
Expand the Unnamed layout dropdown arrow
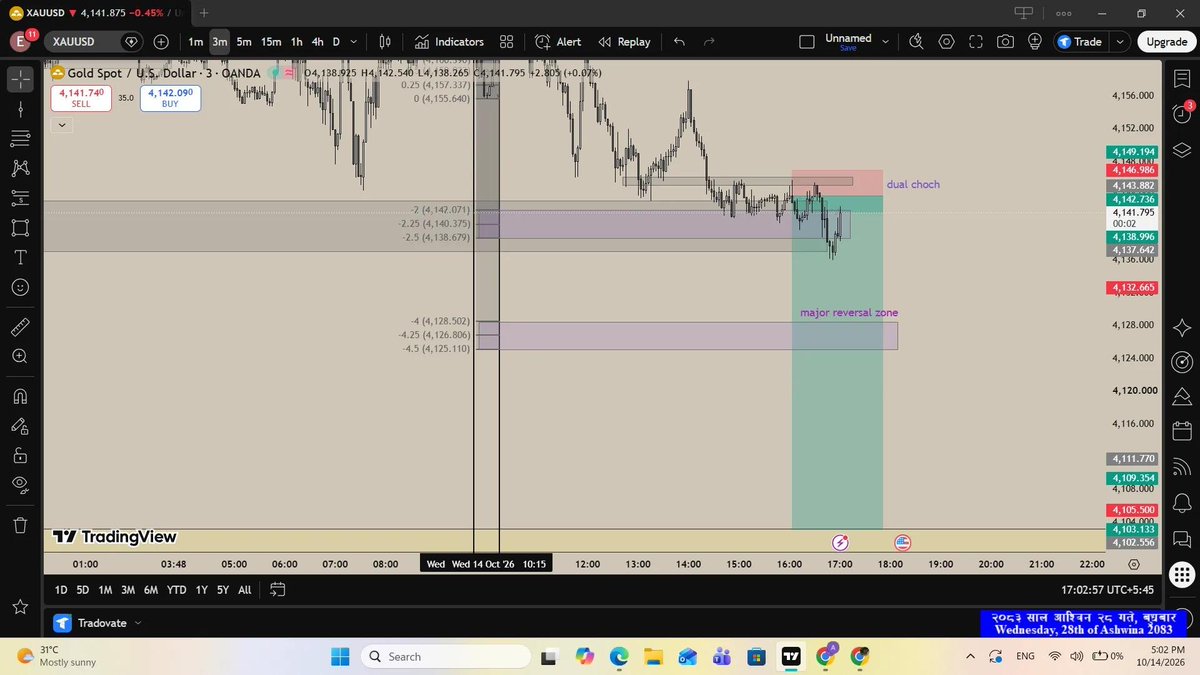tap(885, 42)
